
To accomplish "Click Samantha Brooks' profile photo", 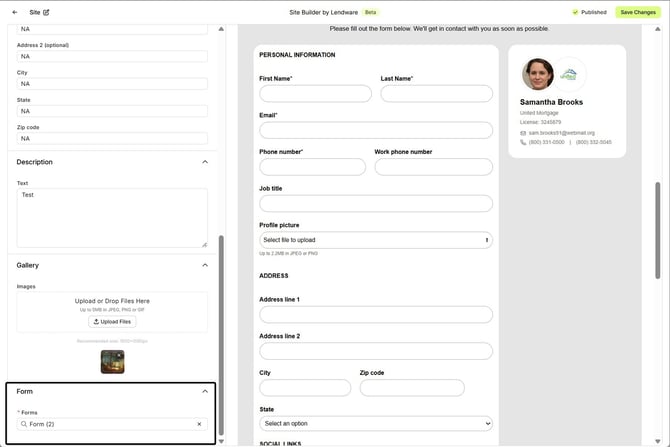I will [537, 74].
